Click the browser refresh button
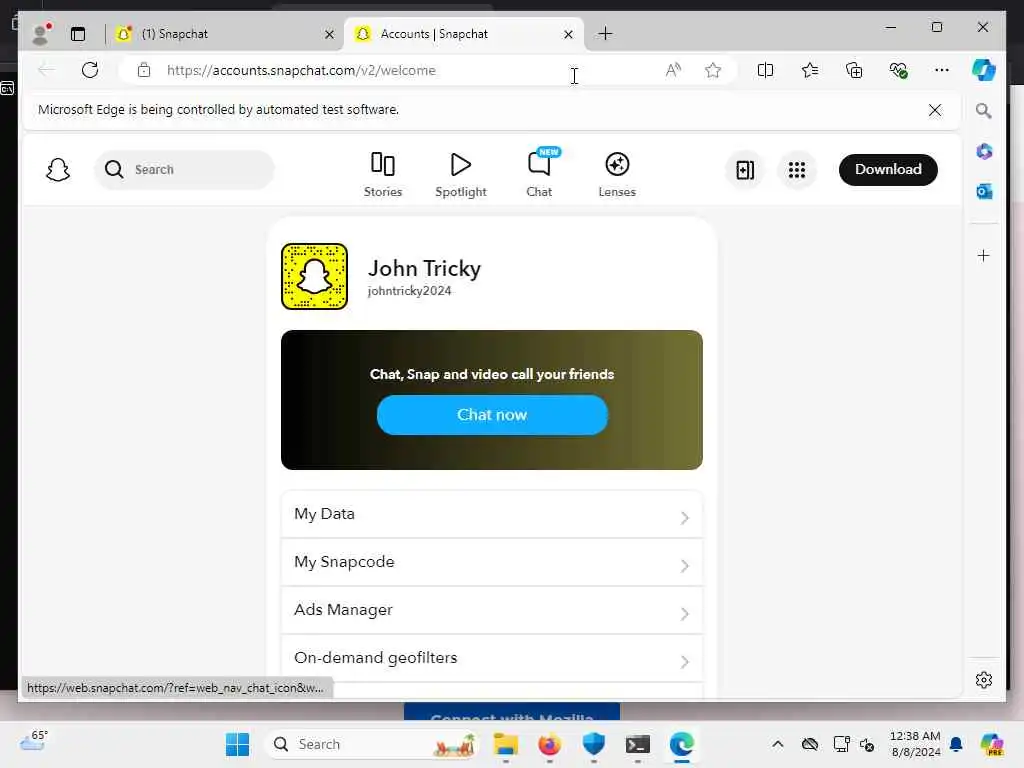Screen dimensions: 1024x768 click(90, 70)
